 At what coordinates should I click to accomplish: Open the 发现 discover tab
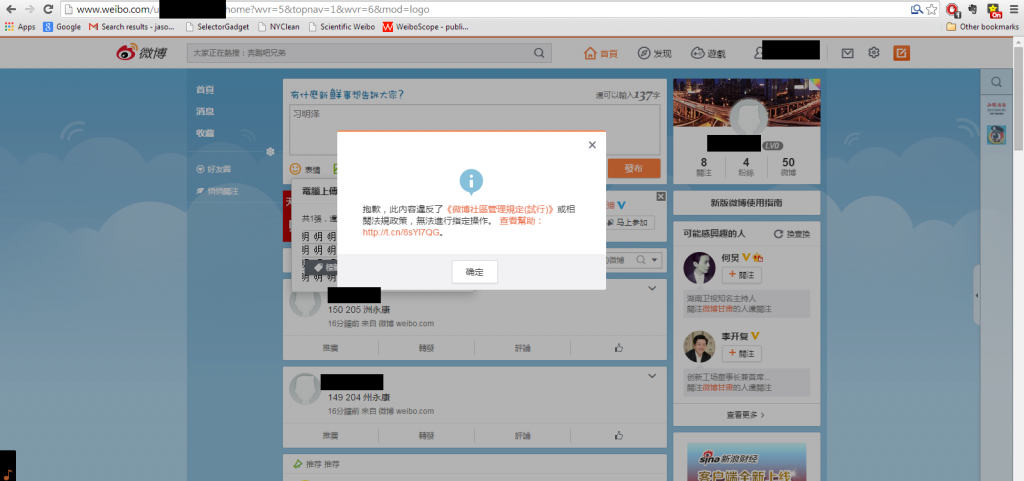(x=655, y=52)
